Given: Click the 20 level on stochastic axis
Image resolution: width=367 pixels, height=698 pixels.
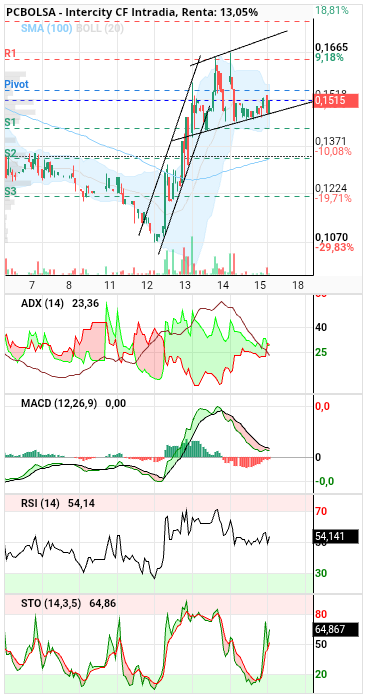Looking at the screenshot, I should (x=322, y=674).
